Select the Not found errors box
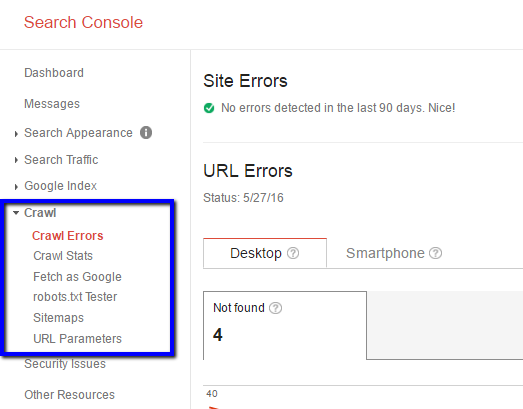 click(285, 325)
